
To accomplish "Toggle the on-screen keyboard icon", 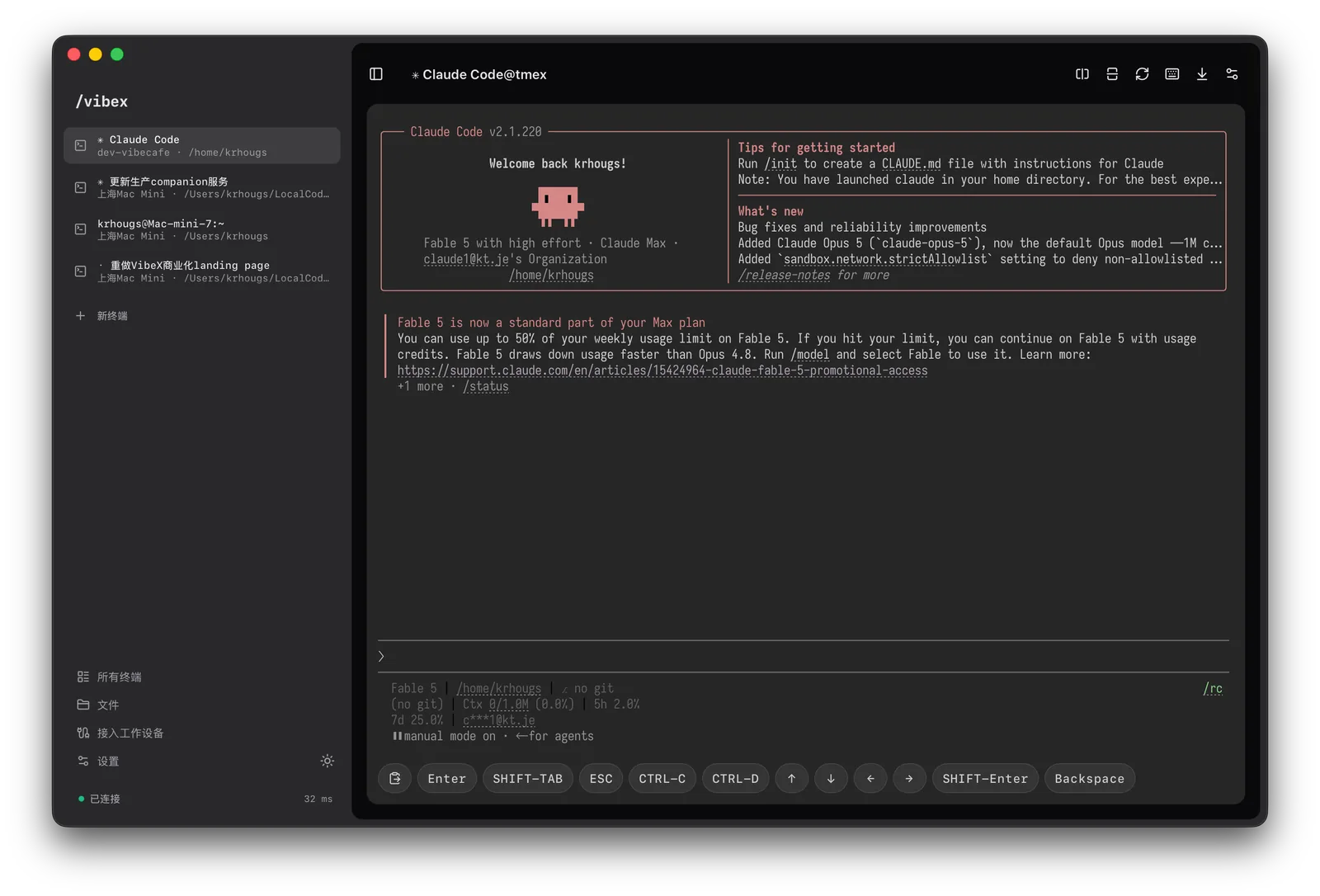I will (x=1171, y=74).
